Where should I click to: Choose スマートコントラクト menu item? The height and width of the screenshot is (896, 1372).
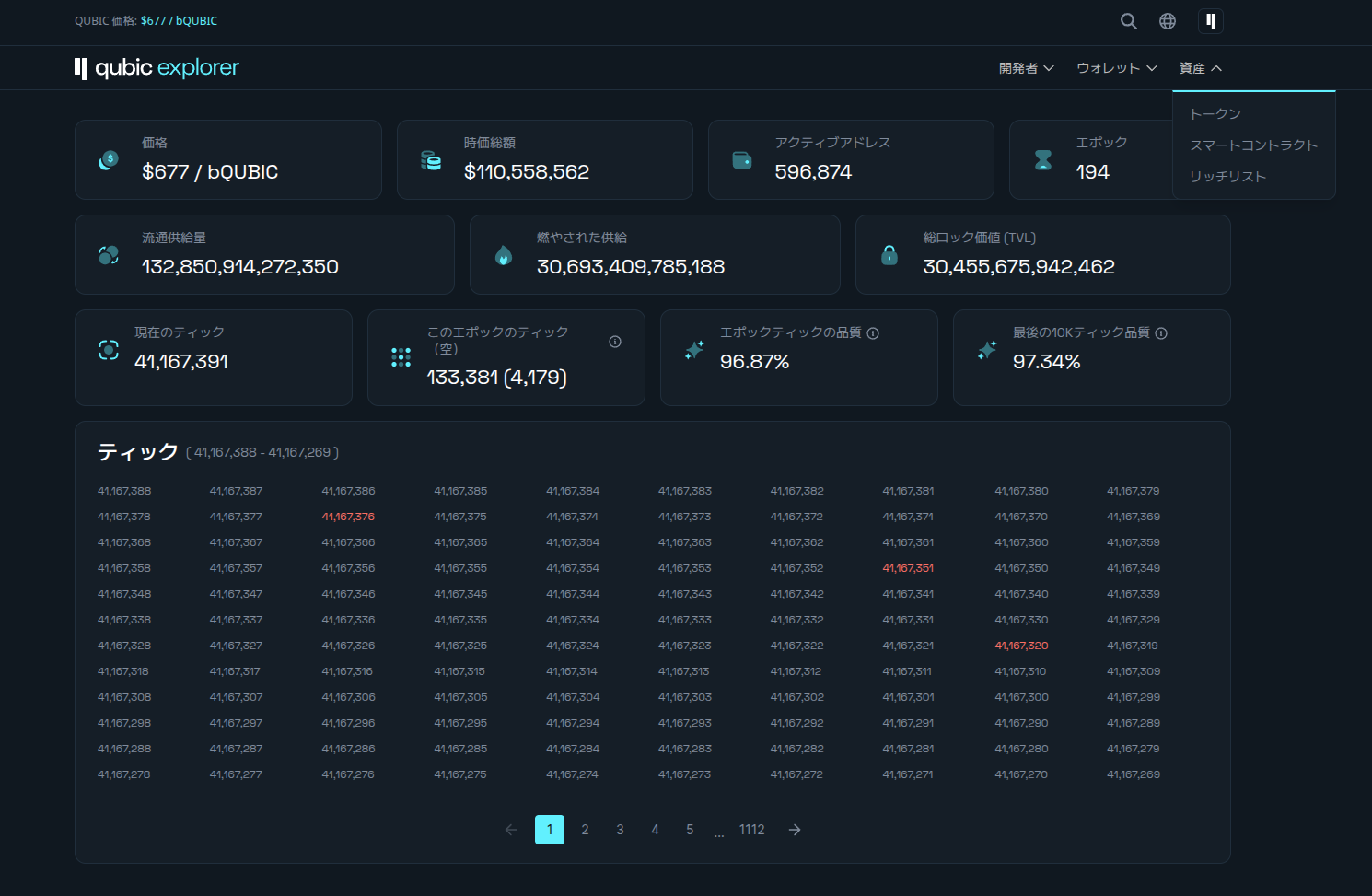(x=1253, y=145)
